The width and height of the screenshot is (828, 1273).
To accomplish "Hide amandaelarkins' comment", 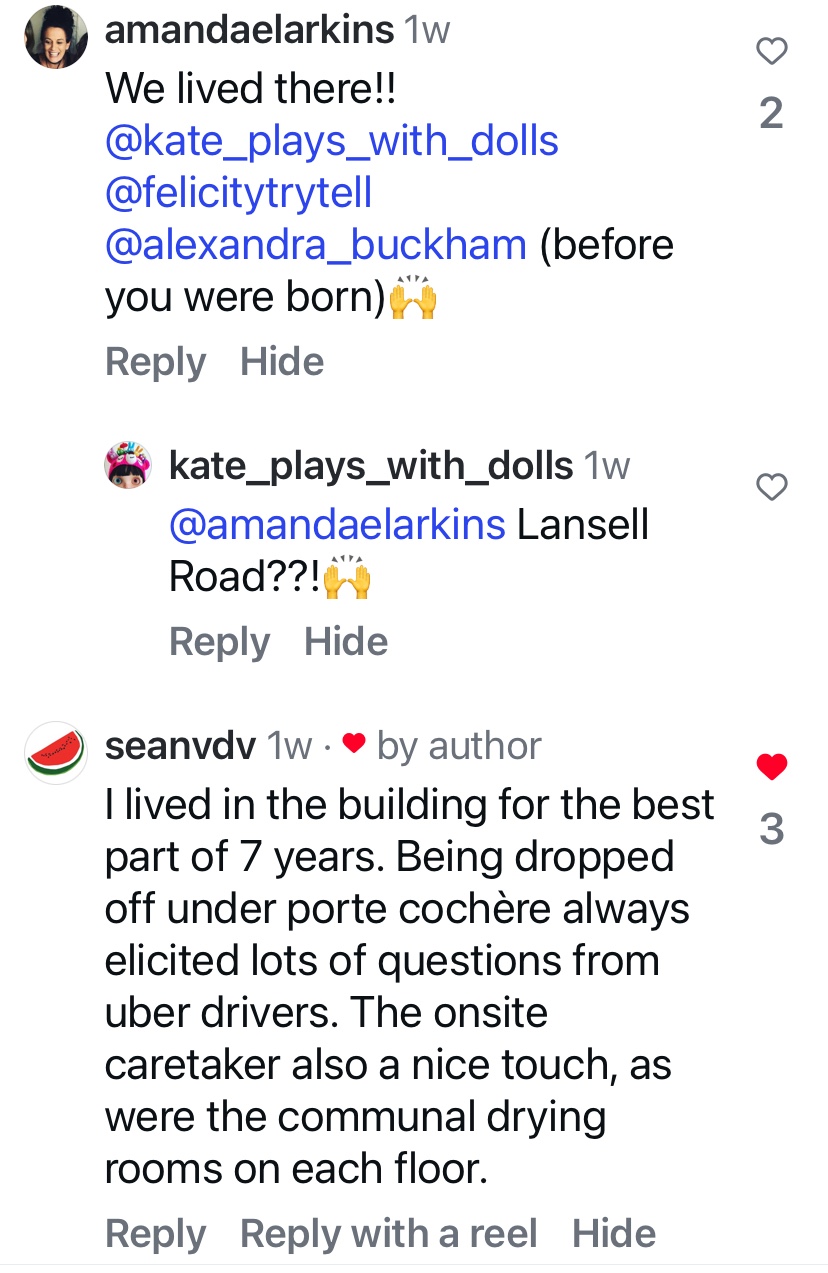I will 282,362.
